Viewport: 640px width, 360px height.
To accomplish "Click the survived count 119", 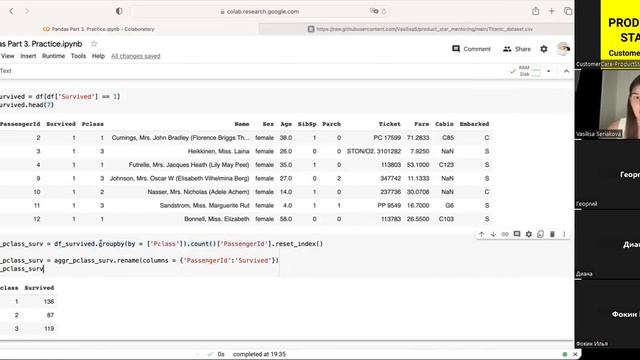I will click(x=49, y=329).
